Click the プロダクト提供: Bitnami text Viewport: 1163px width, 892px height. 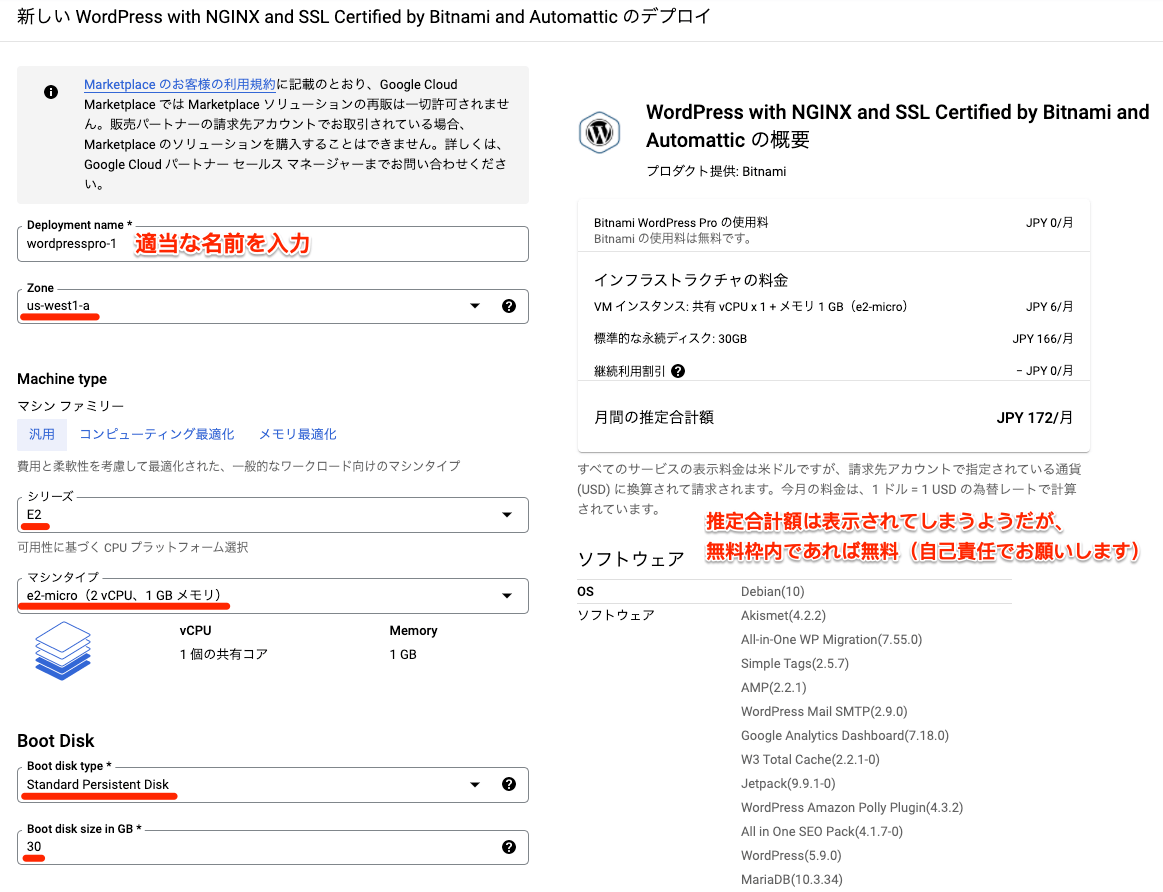pyautogui.click(x=716, y=171)
